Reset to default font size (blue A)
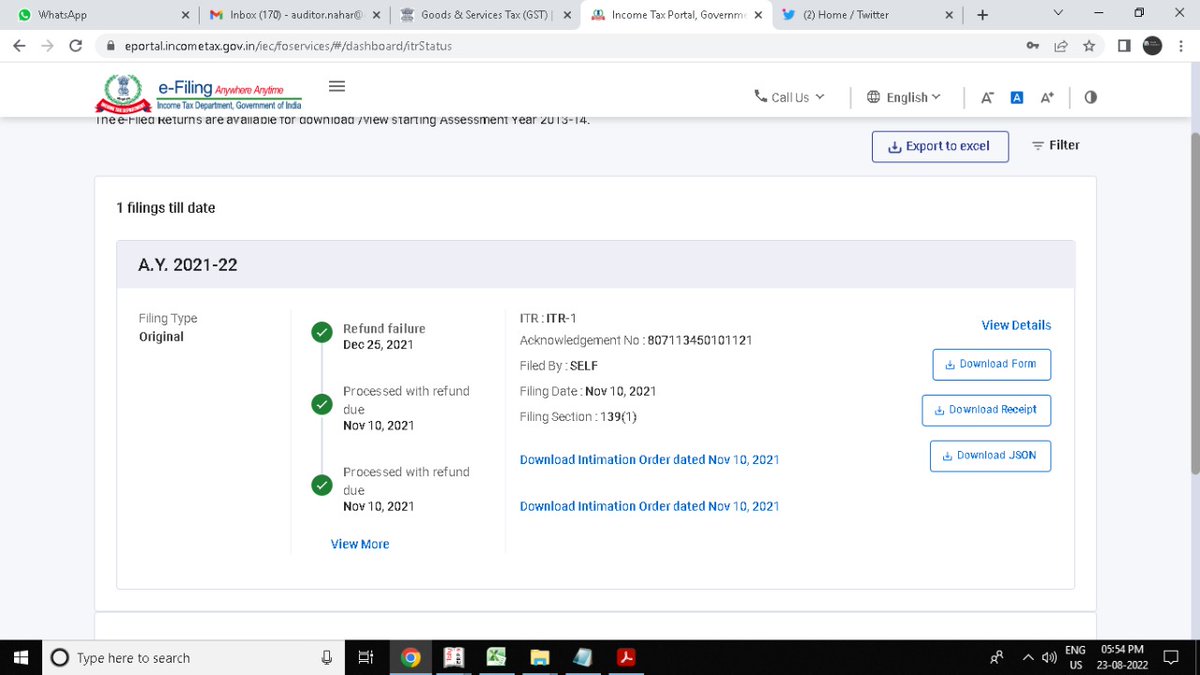Viewport: 1200px width, 675px height. [1017, 97]
